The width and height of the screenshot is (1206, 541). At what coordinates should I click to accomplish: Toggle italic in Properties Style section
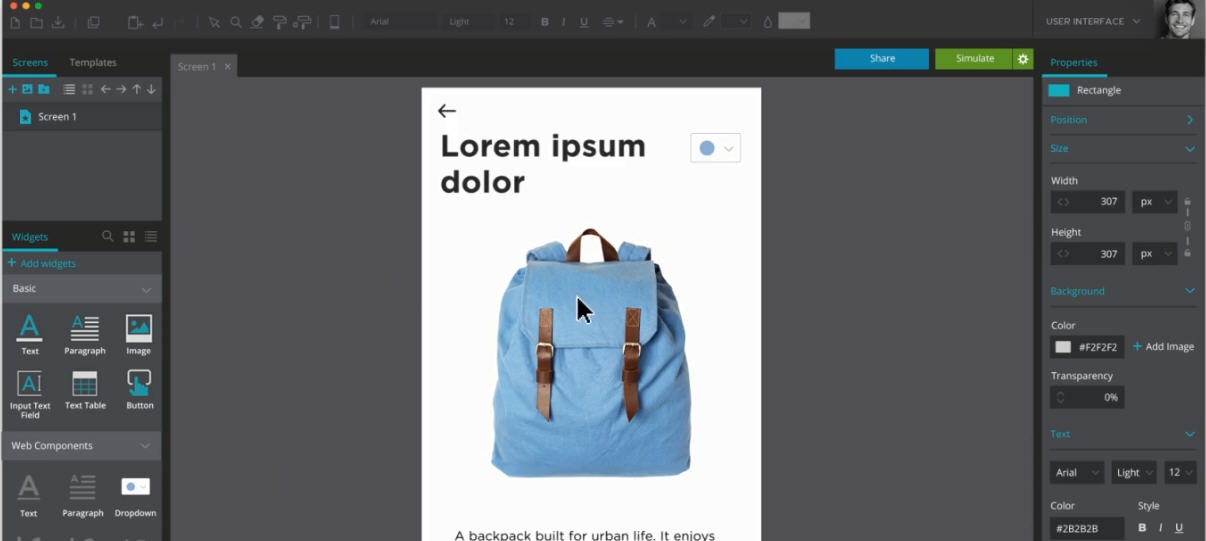1160,528
